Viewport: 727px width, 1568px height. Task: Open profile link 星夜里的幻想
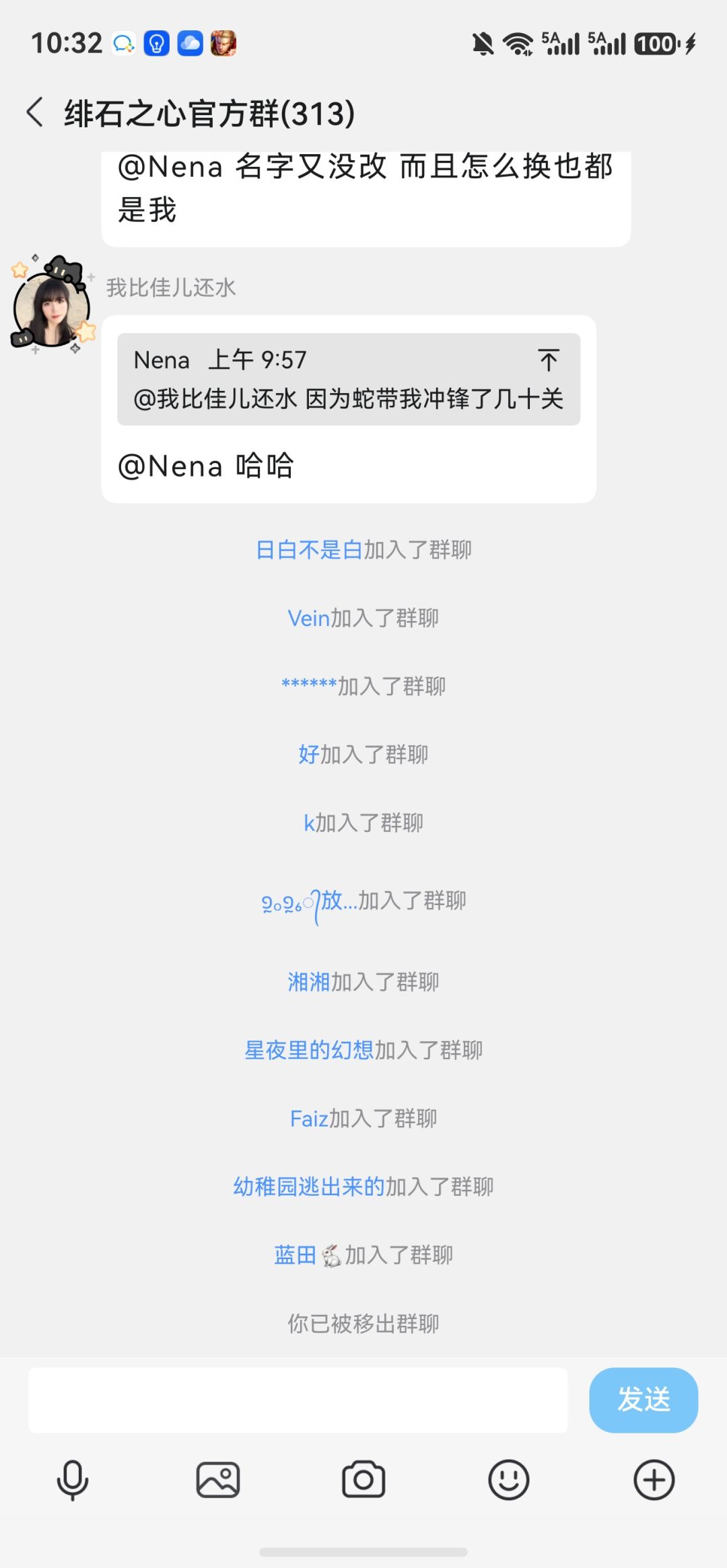click(309, 1050)
